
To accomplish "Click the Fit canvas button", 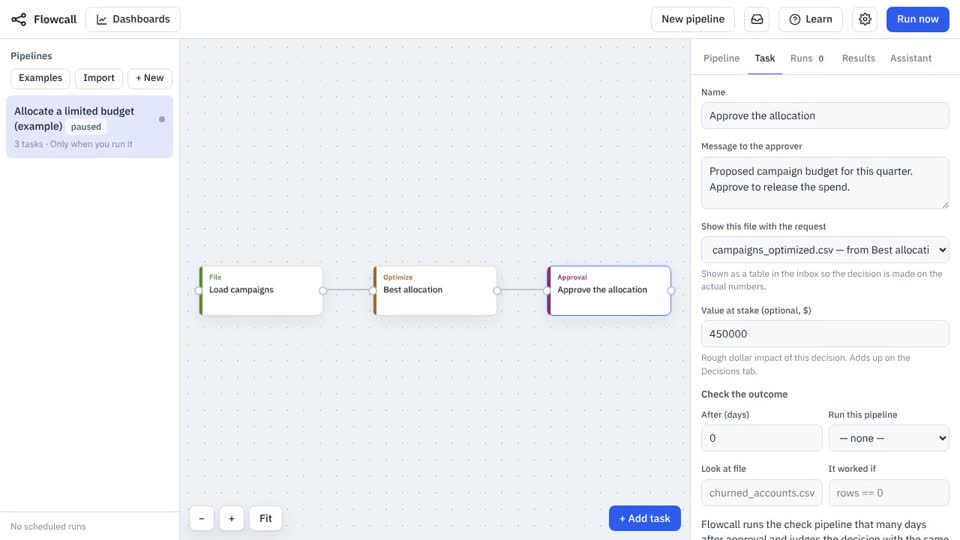I will pos(266,519).
